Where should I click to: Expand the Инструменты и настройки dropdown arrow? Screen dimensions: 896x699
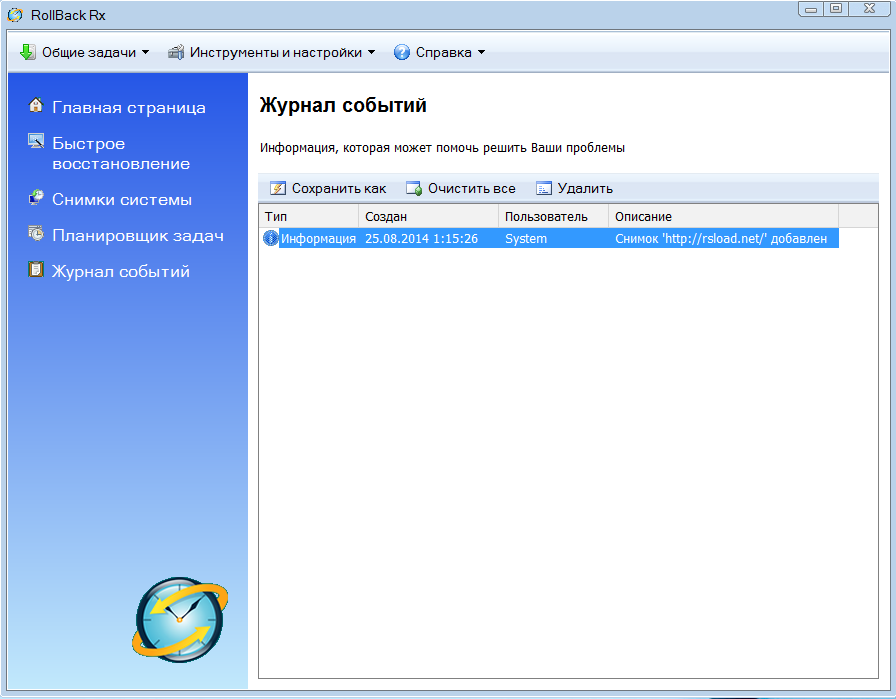[x=371, y=52]
